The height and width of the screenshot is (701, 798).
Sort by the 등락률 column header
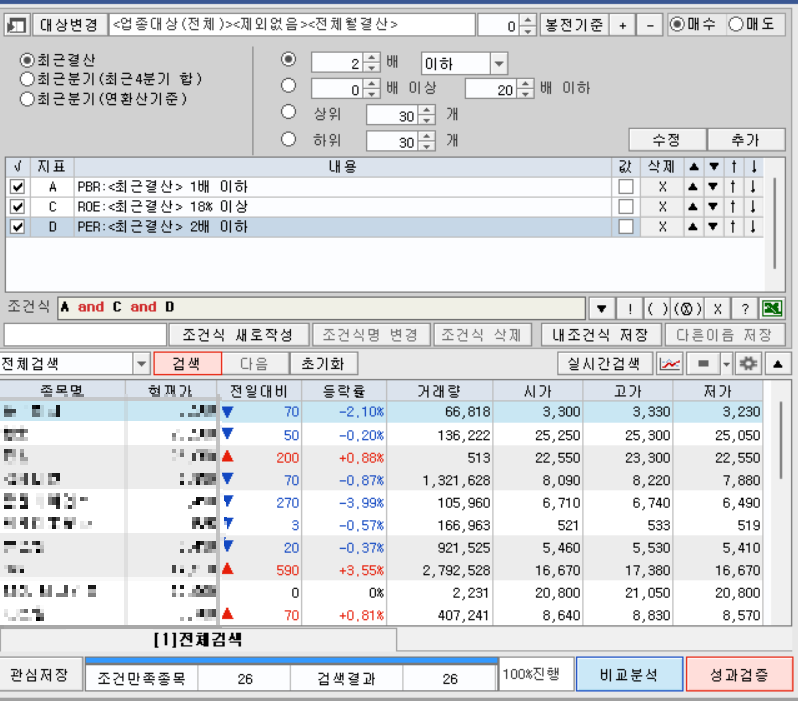(x=344, y=391)
